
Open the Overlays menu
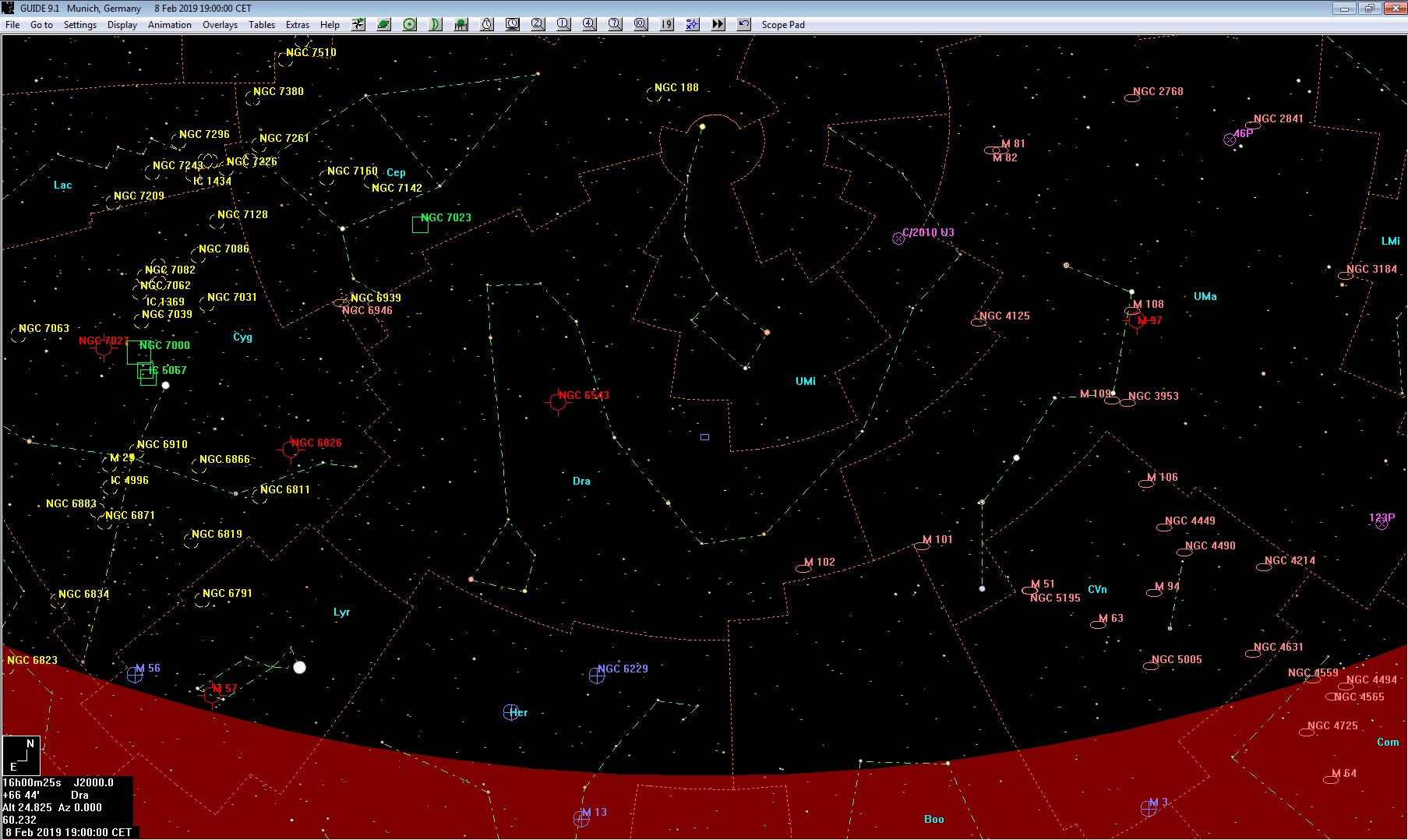coord(221,25)
